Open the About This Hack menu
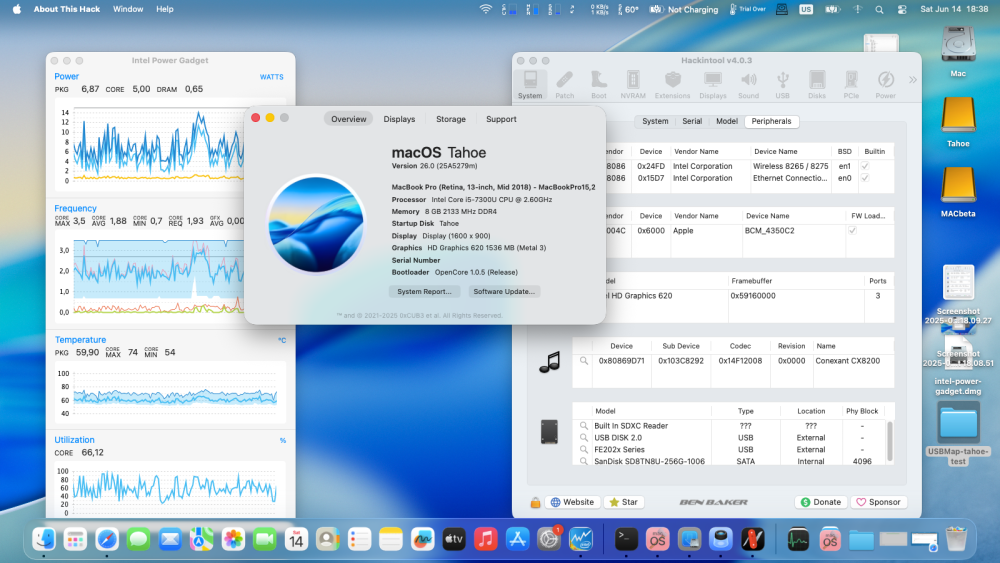 (67, 9)
